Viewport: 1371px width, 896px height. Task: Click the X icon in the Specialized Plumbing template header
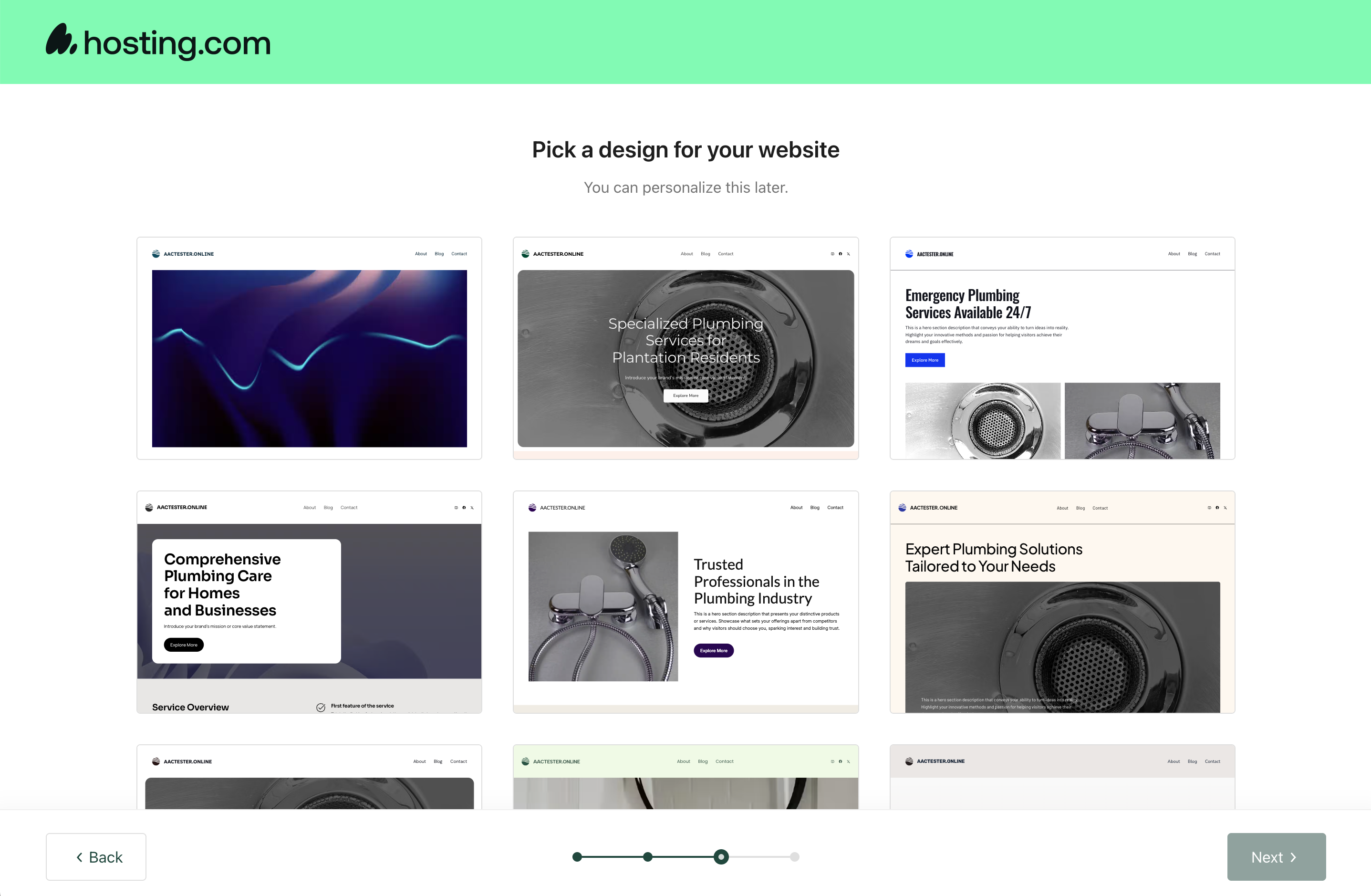848,253
